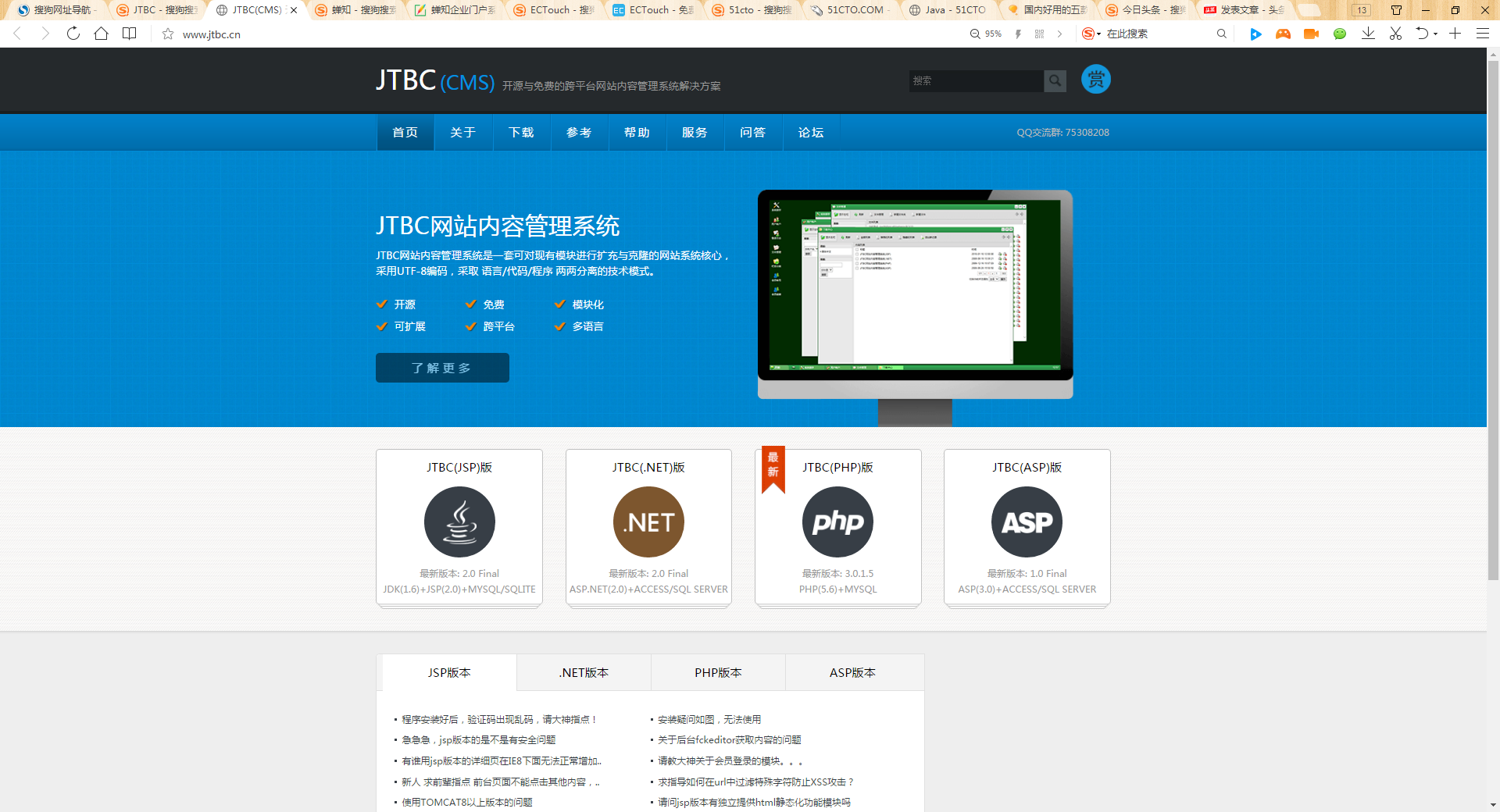Open the browser skin shirt icon
The height and width of the screenshot is (812, 1500).
pyautogui.click(x=1396, y=10)
